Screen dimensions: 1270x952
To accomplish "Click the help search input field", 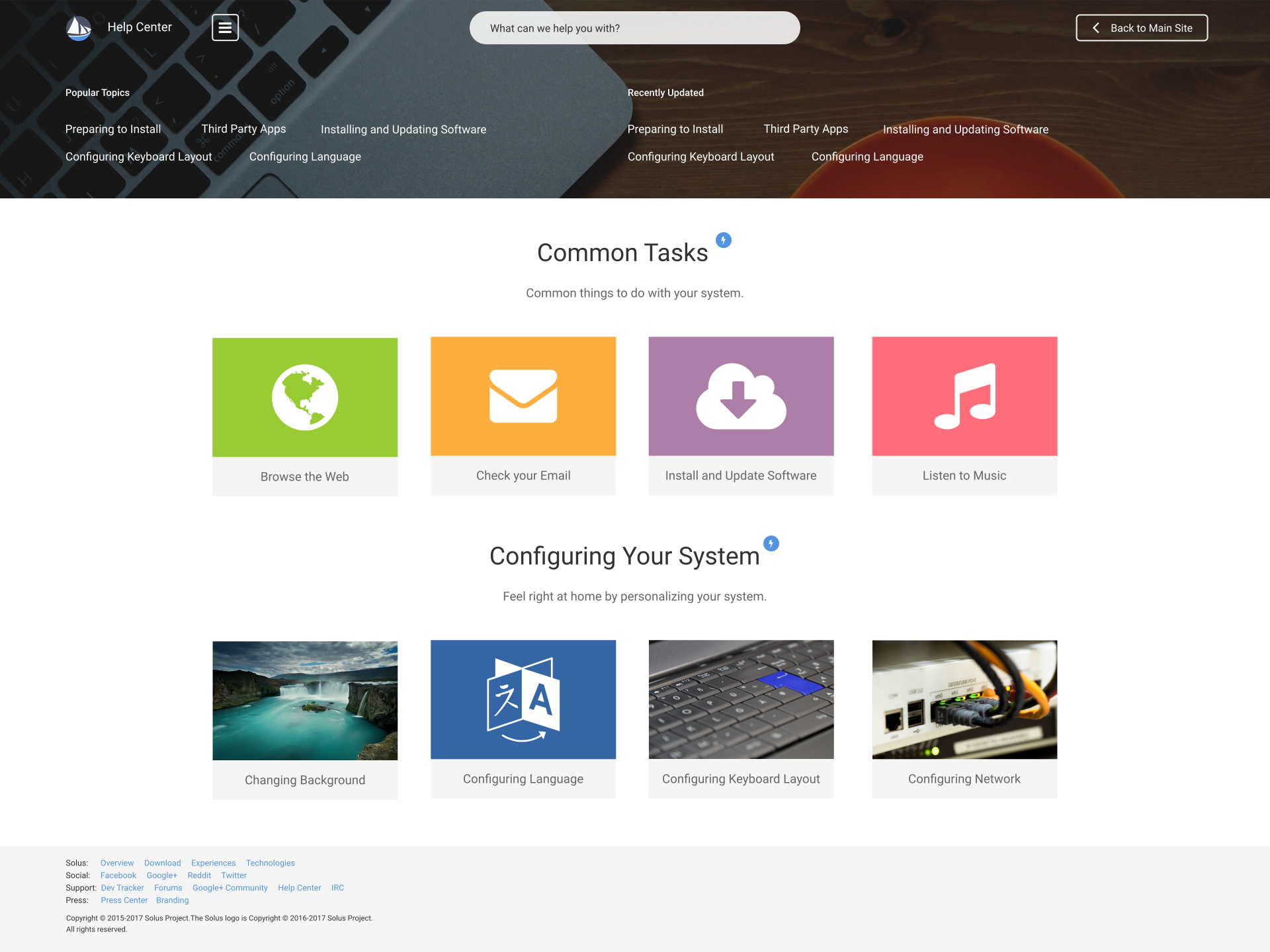I will tap(635, 28).
